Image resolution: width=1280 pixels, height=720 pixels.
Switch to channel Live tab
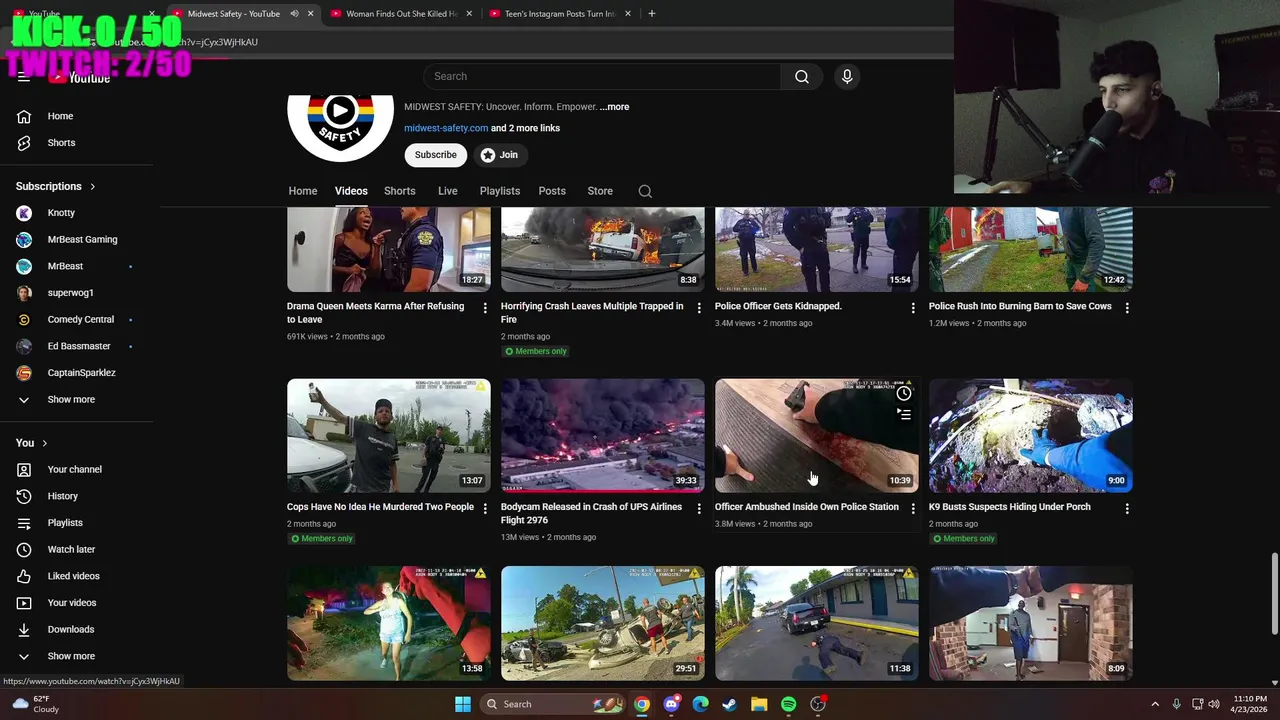tap(447, 191)
